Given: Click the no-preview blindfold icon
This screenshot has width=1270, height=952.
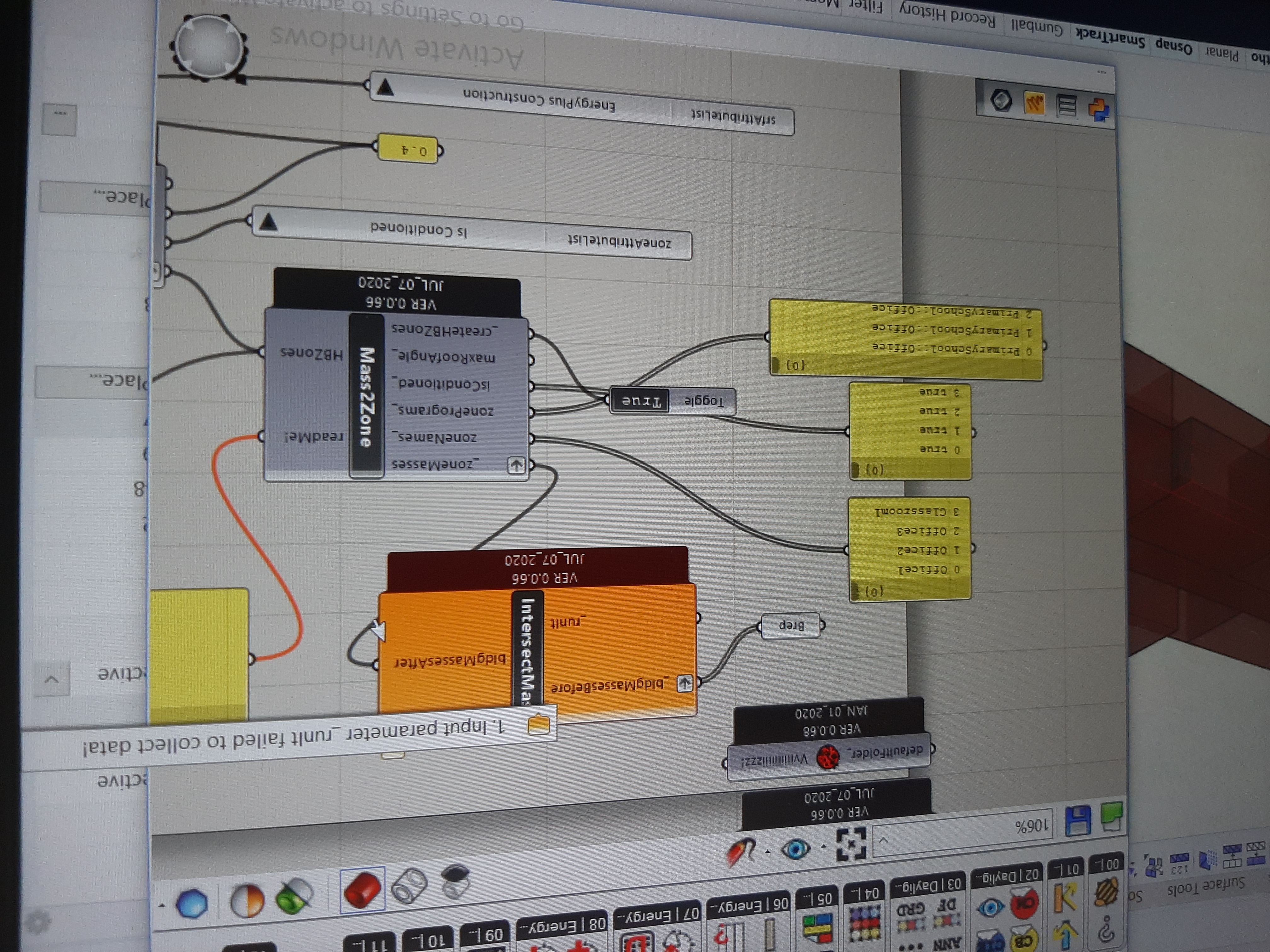Looking at the screenshot, I should click(456, 881).
